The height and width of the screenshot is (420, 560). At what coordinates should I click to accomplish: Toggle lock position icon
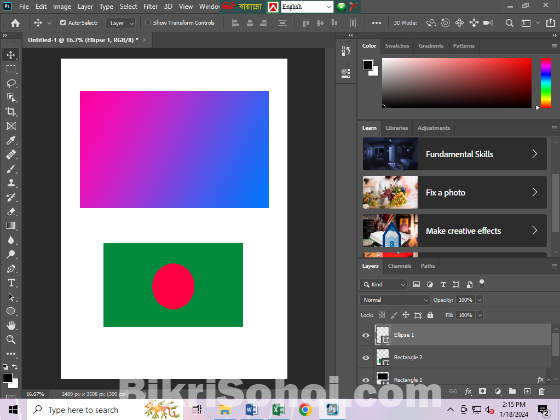point(406,315)
